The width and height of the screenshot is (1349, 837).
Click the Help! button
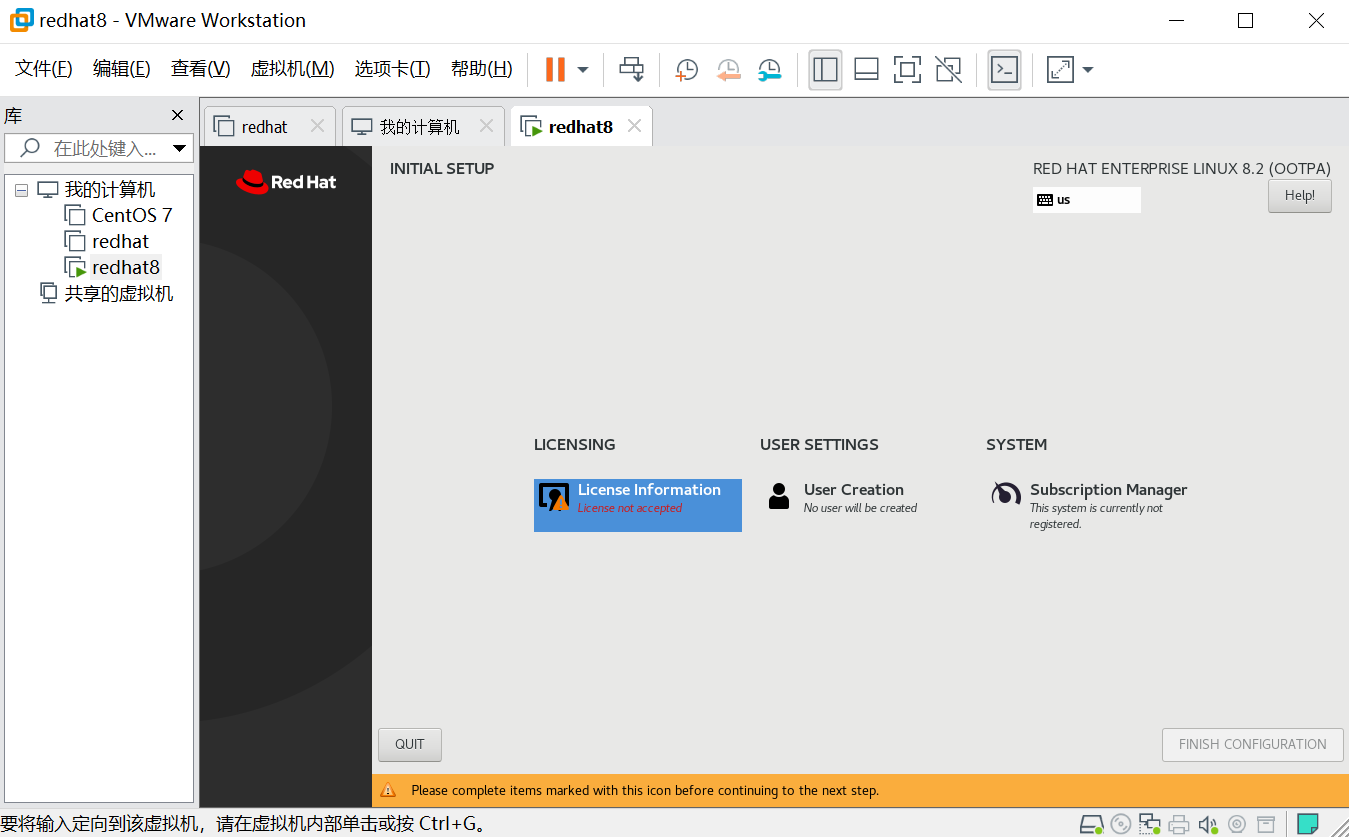pos(1300,196)
